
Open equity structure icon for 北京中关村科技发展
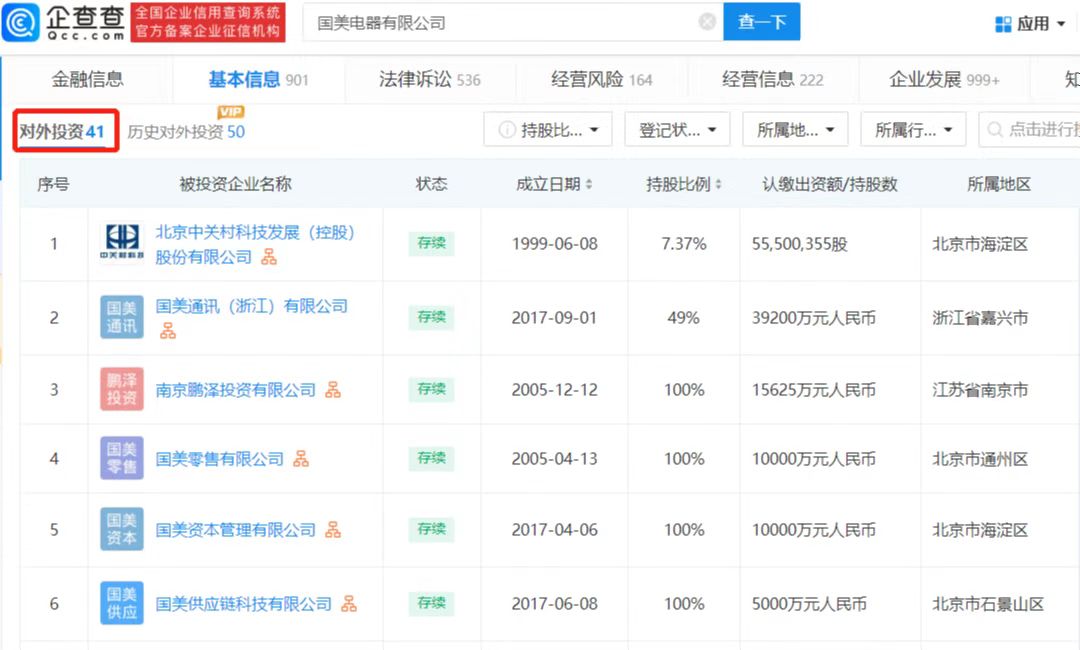pos(269,258)
